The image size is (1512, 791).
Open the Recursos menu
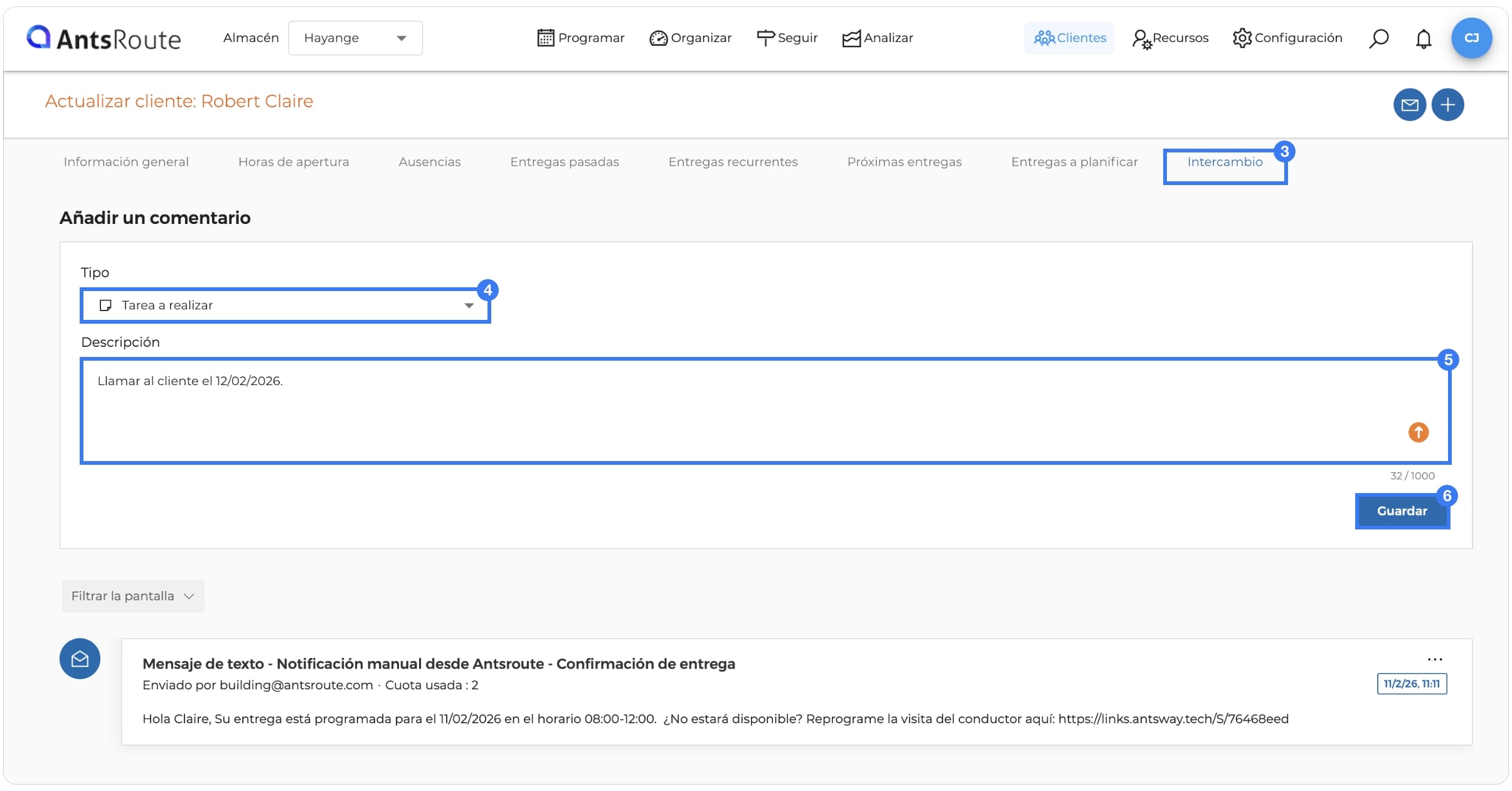(1171, 38)
